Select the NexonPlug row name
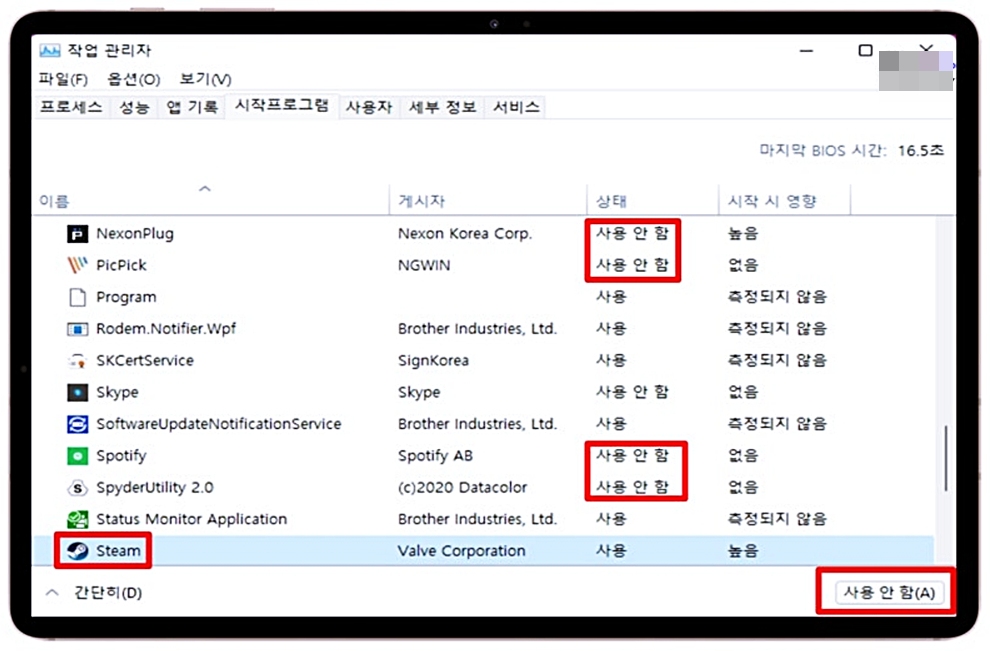This screenshot has width=990, height=651. point(134,234)
